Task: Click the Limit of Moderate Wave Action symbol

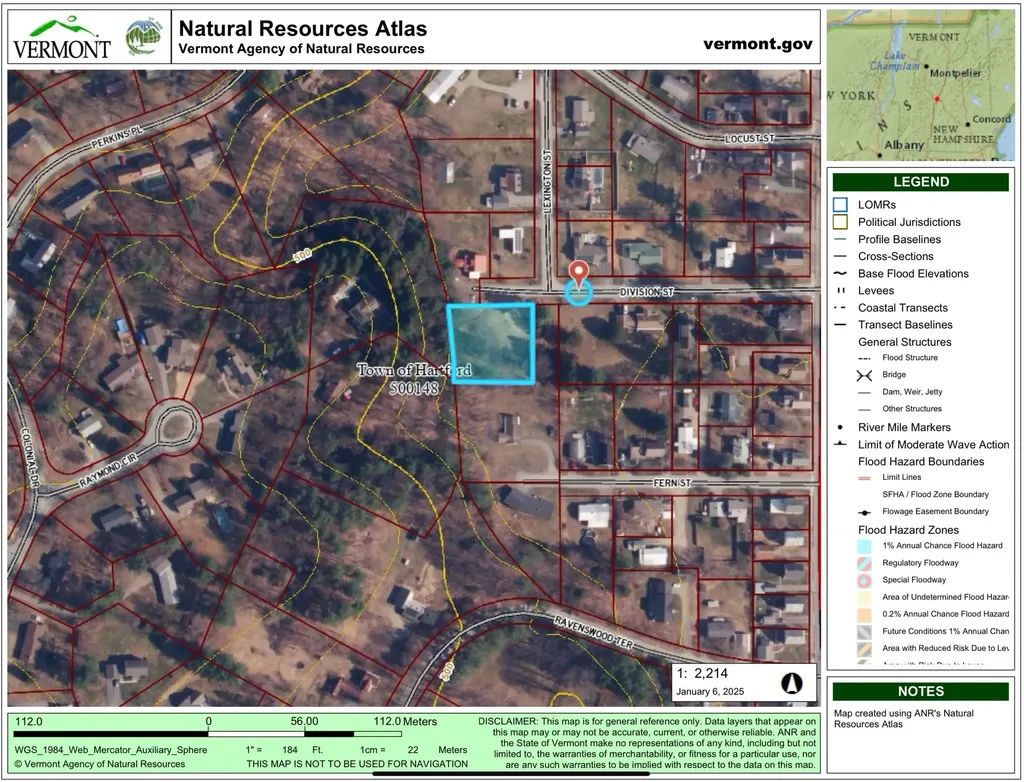Action: pos(840,444)
